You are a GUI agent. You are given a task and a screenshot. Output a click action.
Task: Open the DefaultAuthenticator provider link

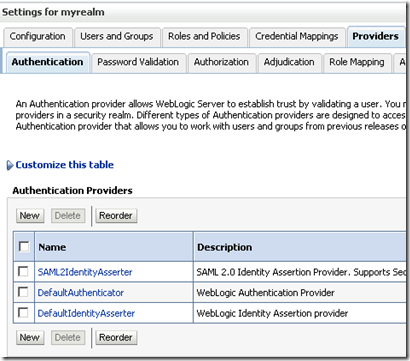(x=81, y=293)
